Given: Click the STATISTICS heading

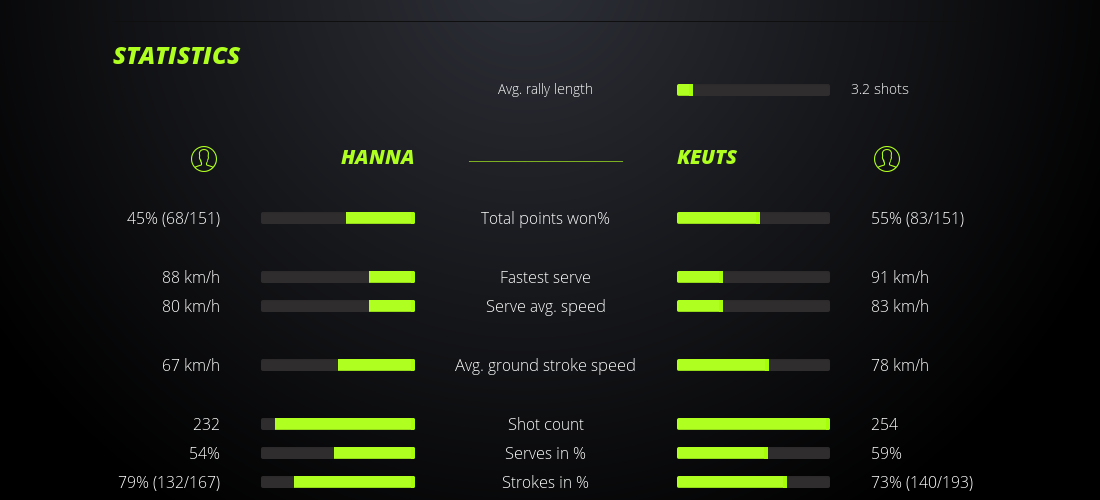Looking at the screenshot, I should point(176,56).
